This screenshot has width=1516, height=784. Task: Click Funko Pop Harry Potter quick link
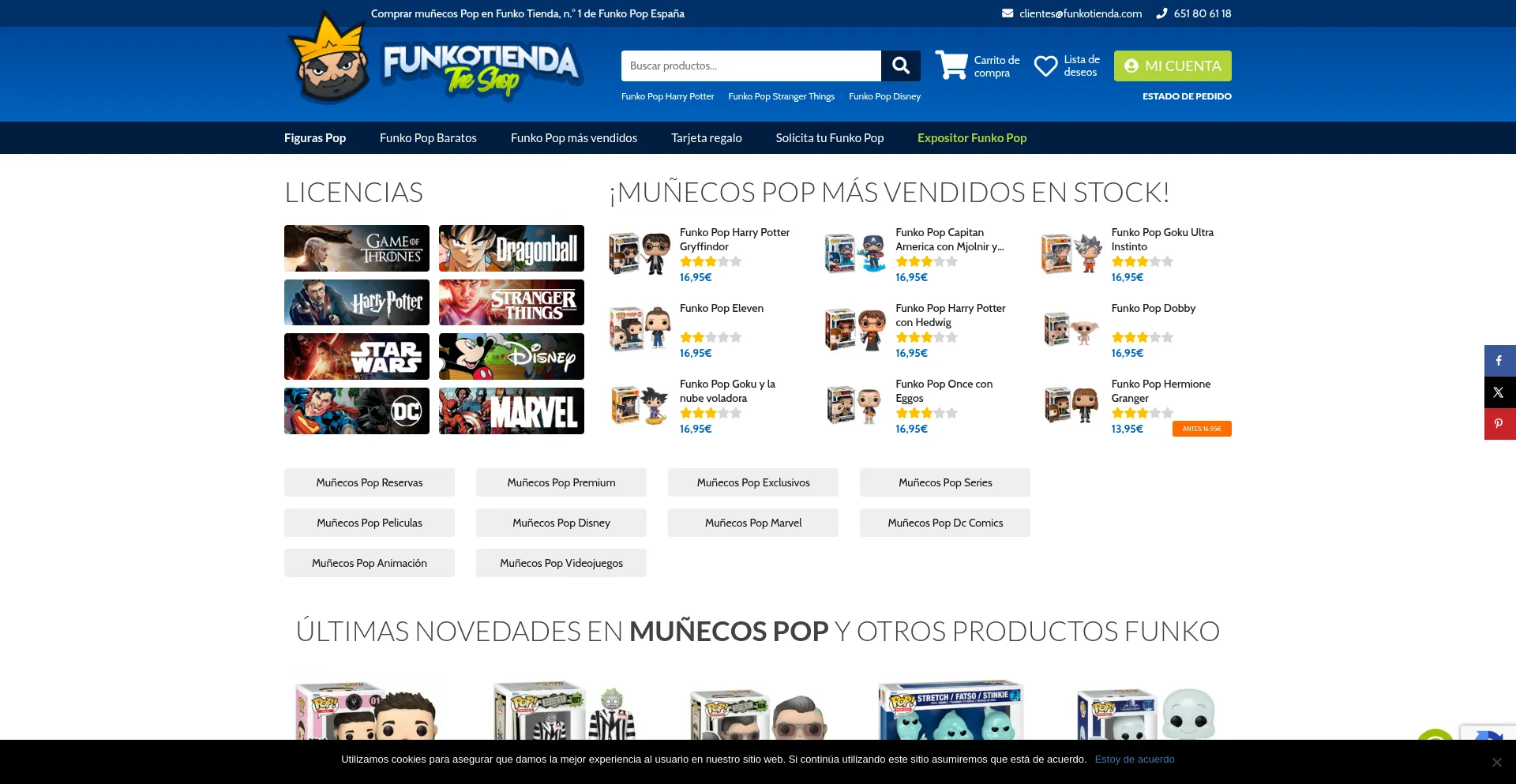pos(668,96)
